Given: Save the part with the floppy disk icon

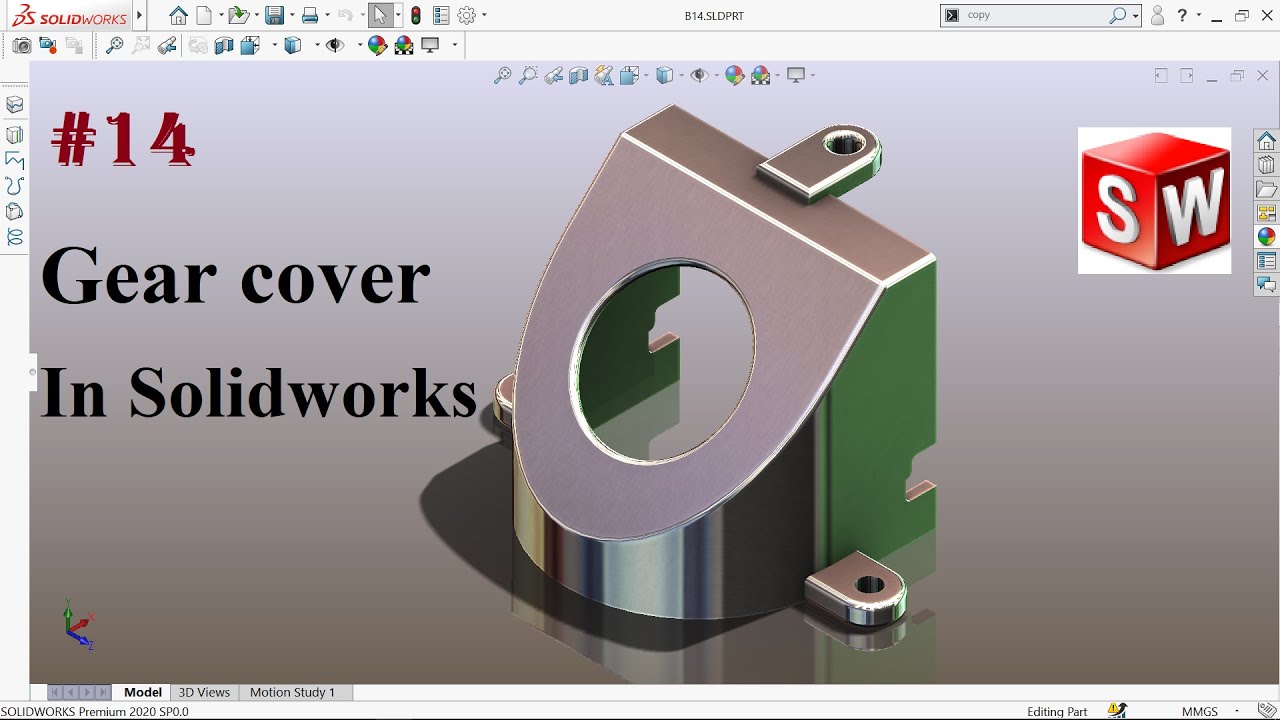Looking at the screenshot, I should (274, 15).
